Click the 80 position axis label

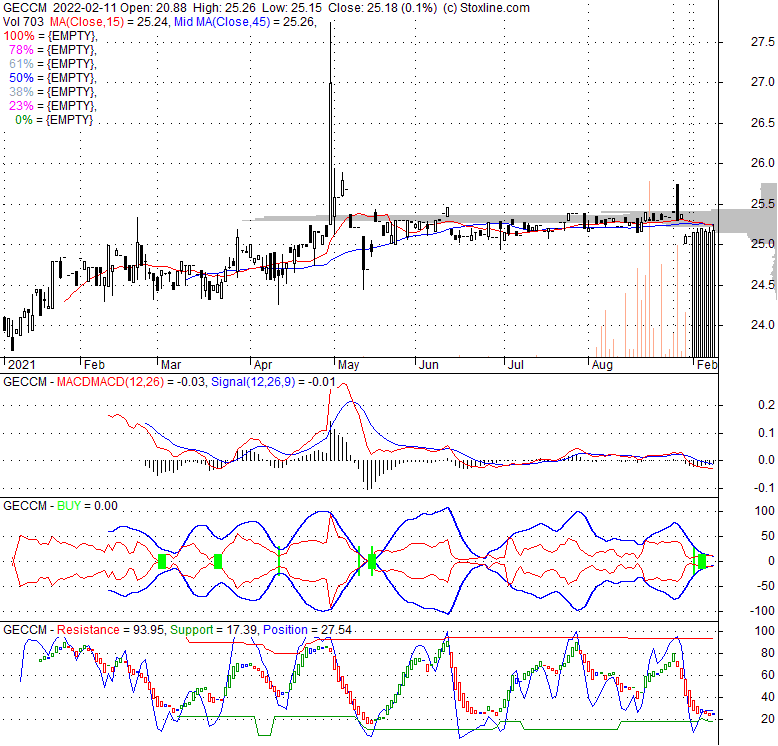point(768,653)
